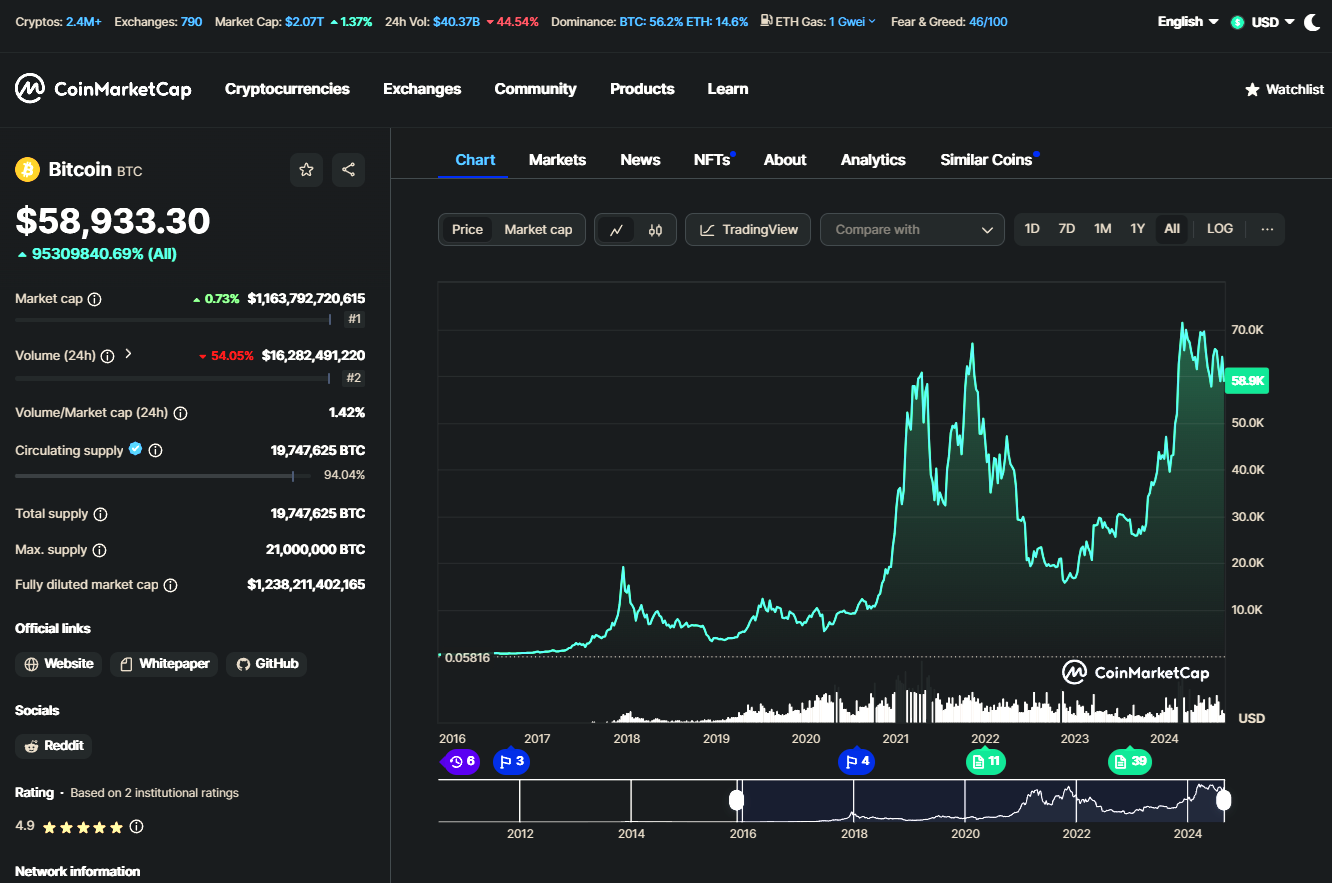Viewport: 1332px width, 883px height.
Task: Set chart range to 1Y
Action: 1137,229
